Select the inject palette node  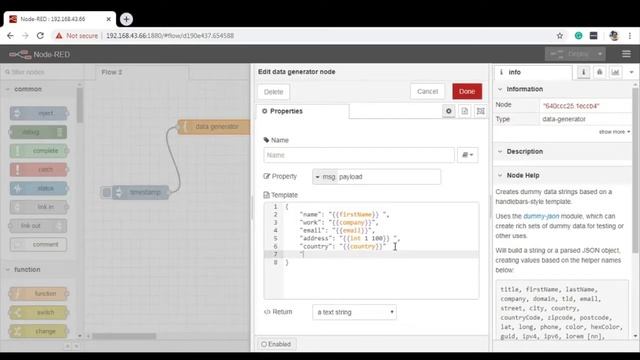[x=39, y=113]
